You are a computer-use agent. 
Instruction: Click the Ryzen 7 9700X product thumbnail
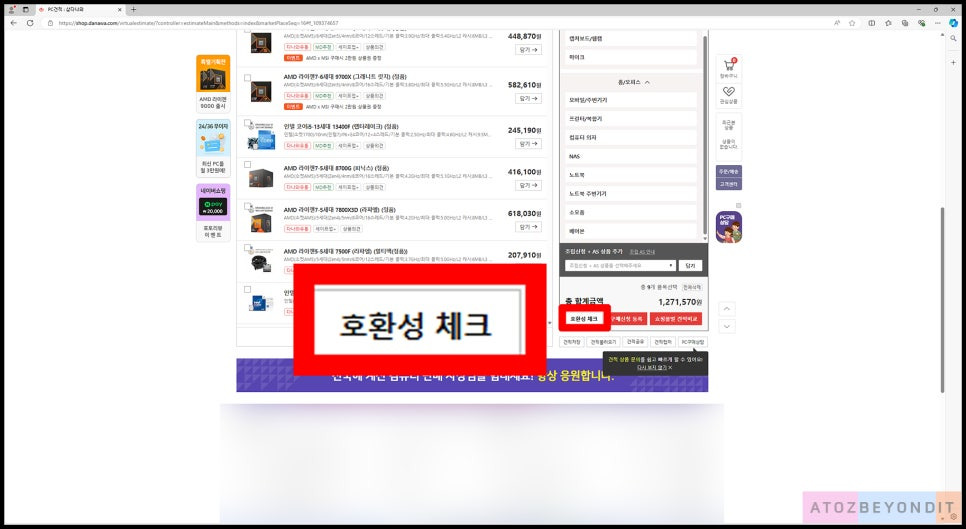261,91
